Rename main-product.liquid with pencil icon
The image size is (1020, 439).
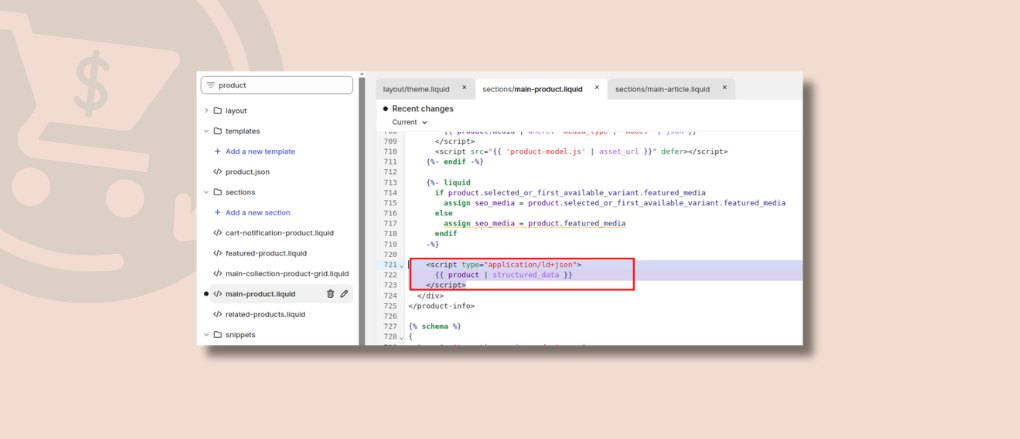coord(344,294)
